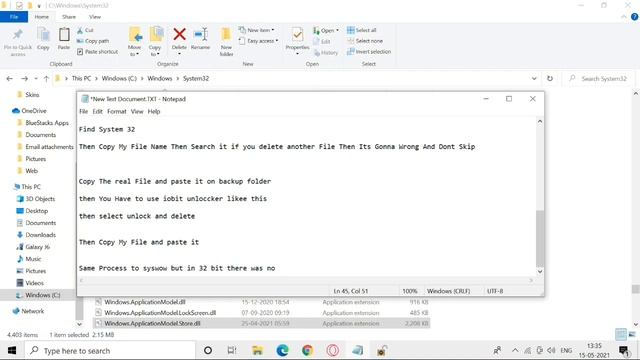Click Paste shortcut command
This screenshot has width=640, height=360.
[98, 52]
